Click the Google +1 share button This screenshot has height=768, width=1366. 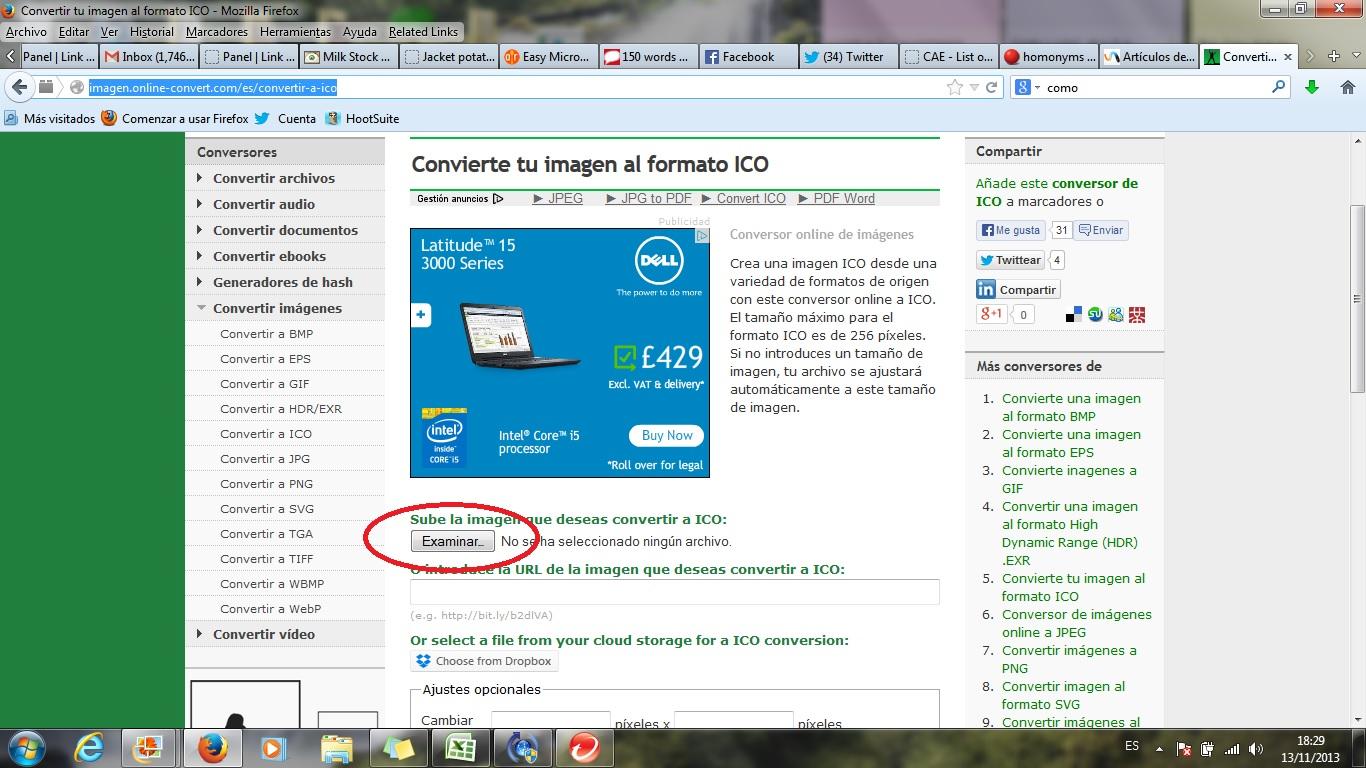992,314
